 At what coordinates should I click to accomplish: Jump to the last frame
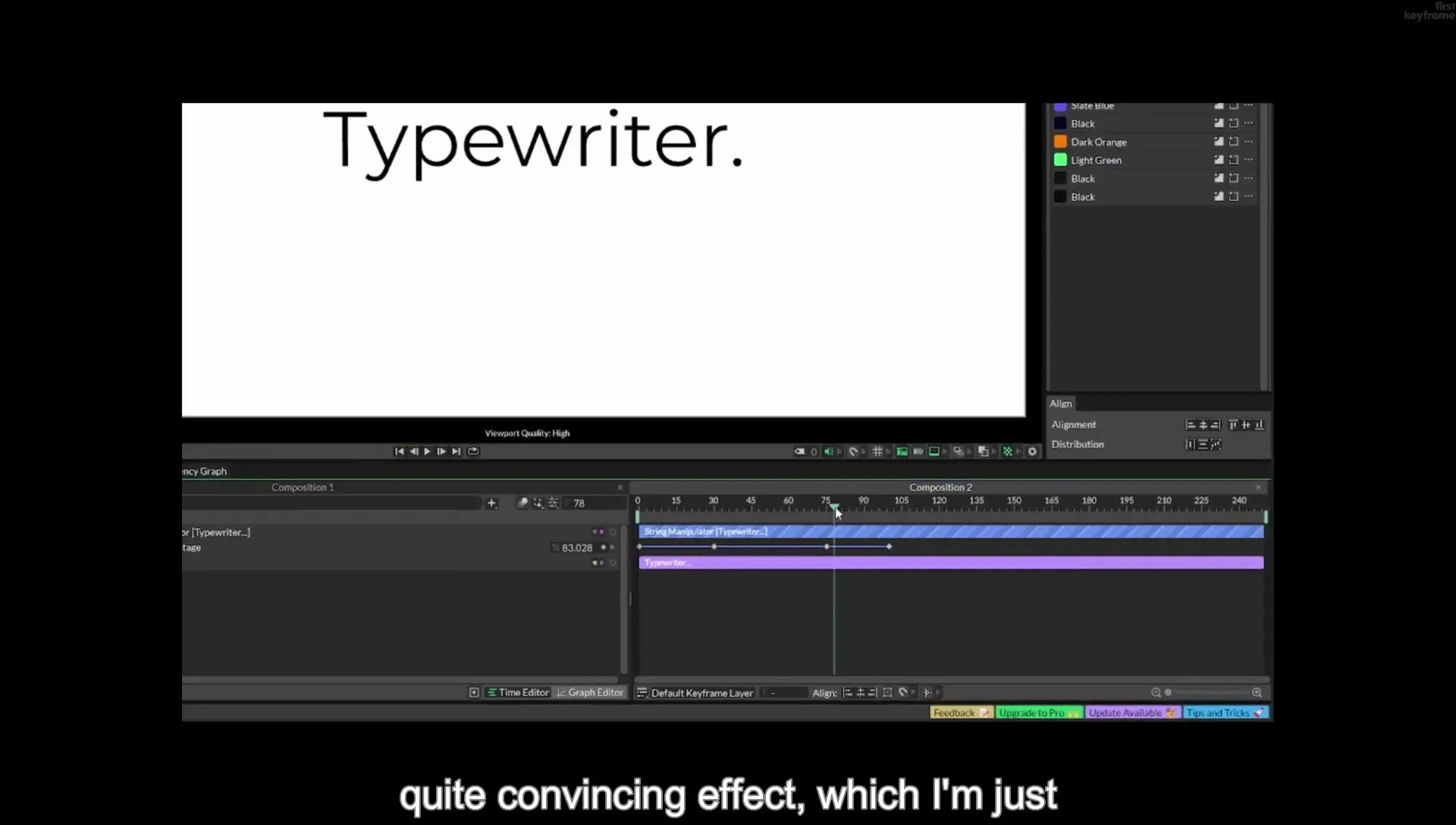point(456,451)
